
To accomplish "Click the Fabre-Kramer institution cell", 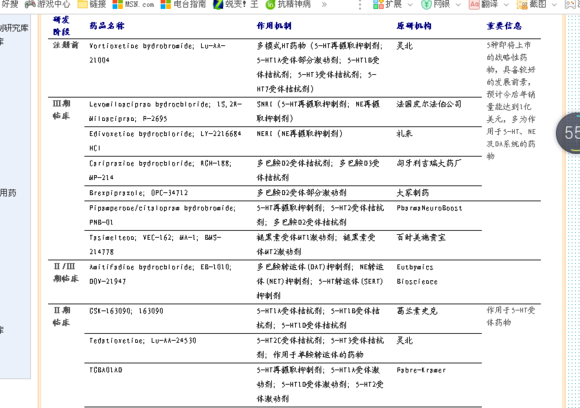I will coord(421,370).
